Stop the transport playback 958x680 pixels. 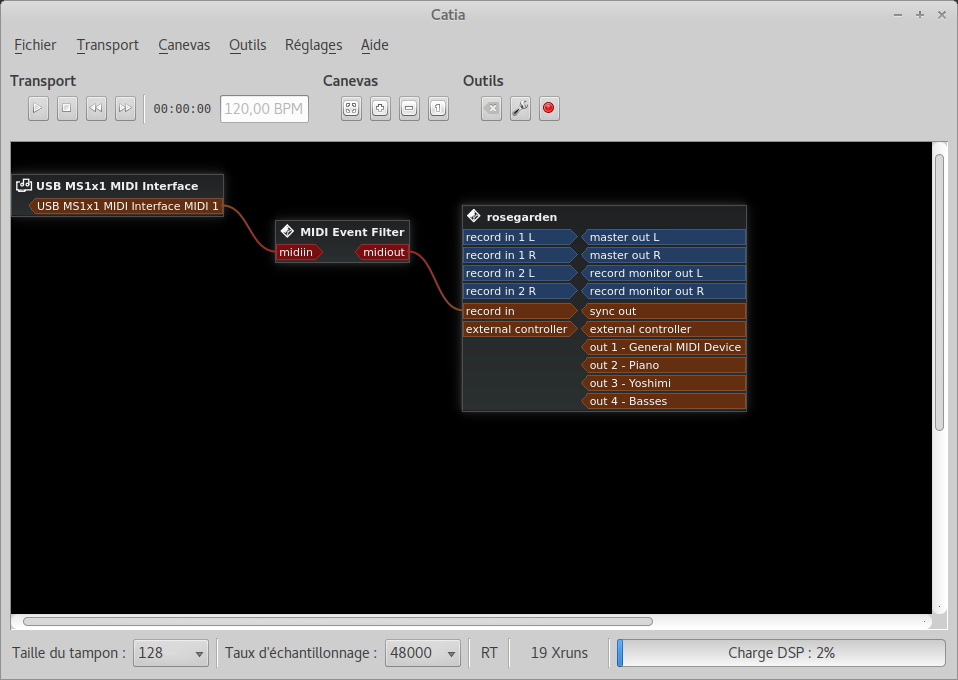[67, 108]
